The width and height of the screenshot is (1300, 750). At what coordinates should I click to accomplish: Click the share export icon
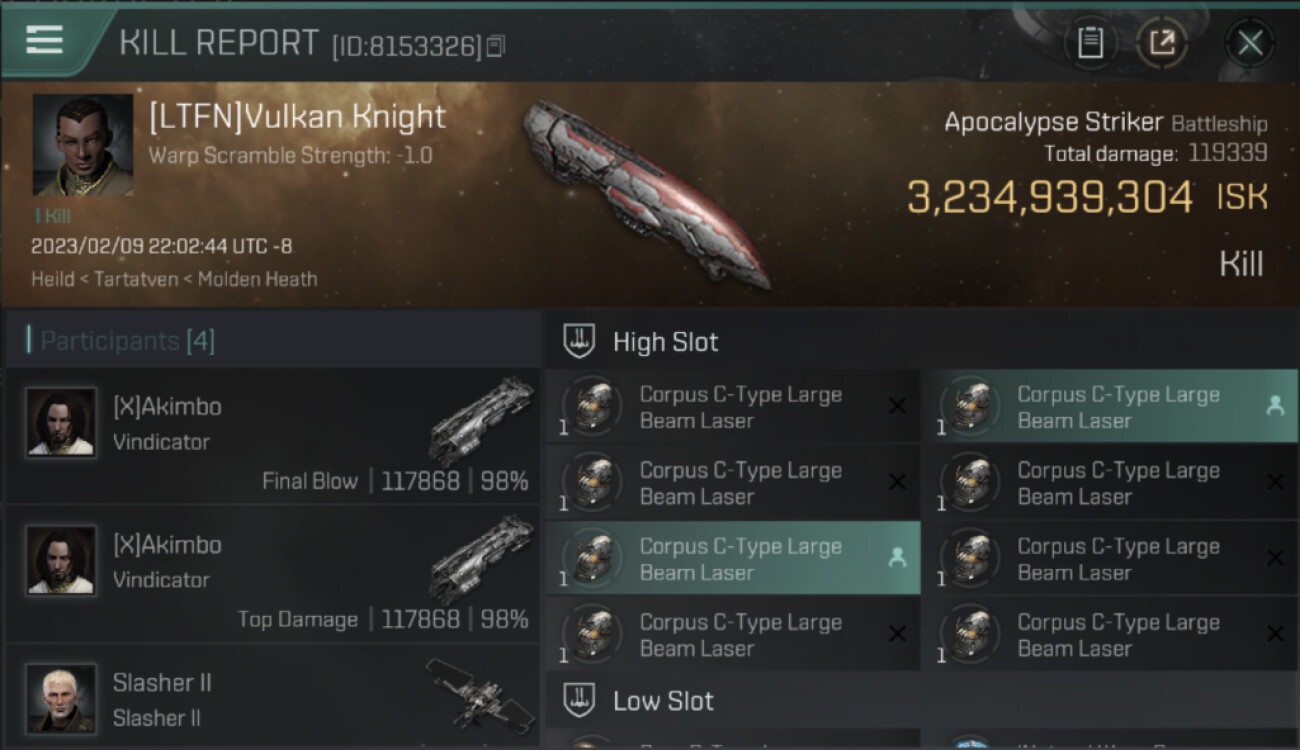point(1162,43)
